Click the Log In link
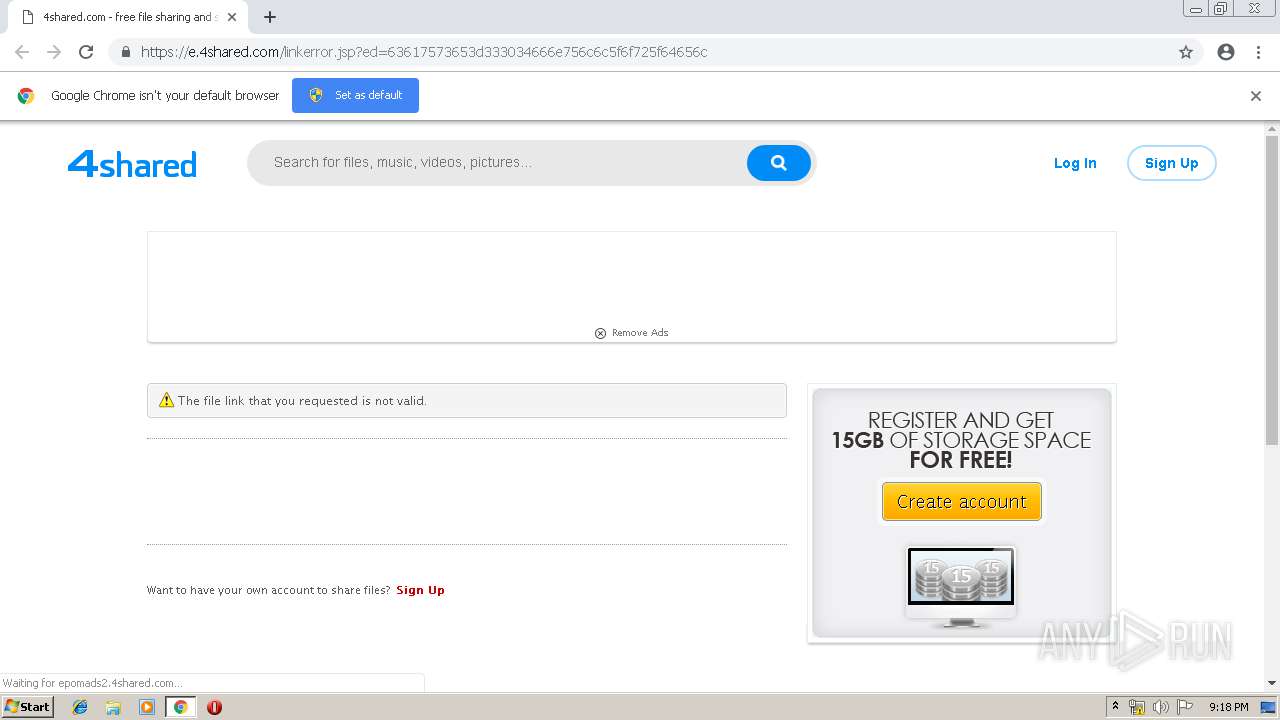Image resolution: width=1280 pixels, height=720 pixels. 1075,163
